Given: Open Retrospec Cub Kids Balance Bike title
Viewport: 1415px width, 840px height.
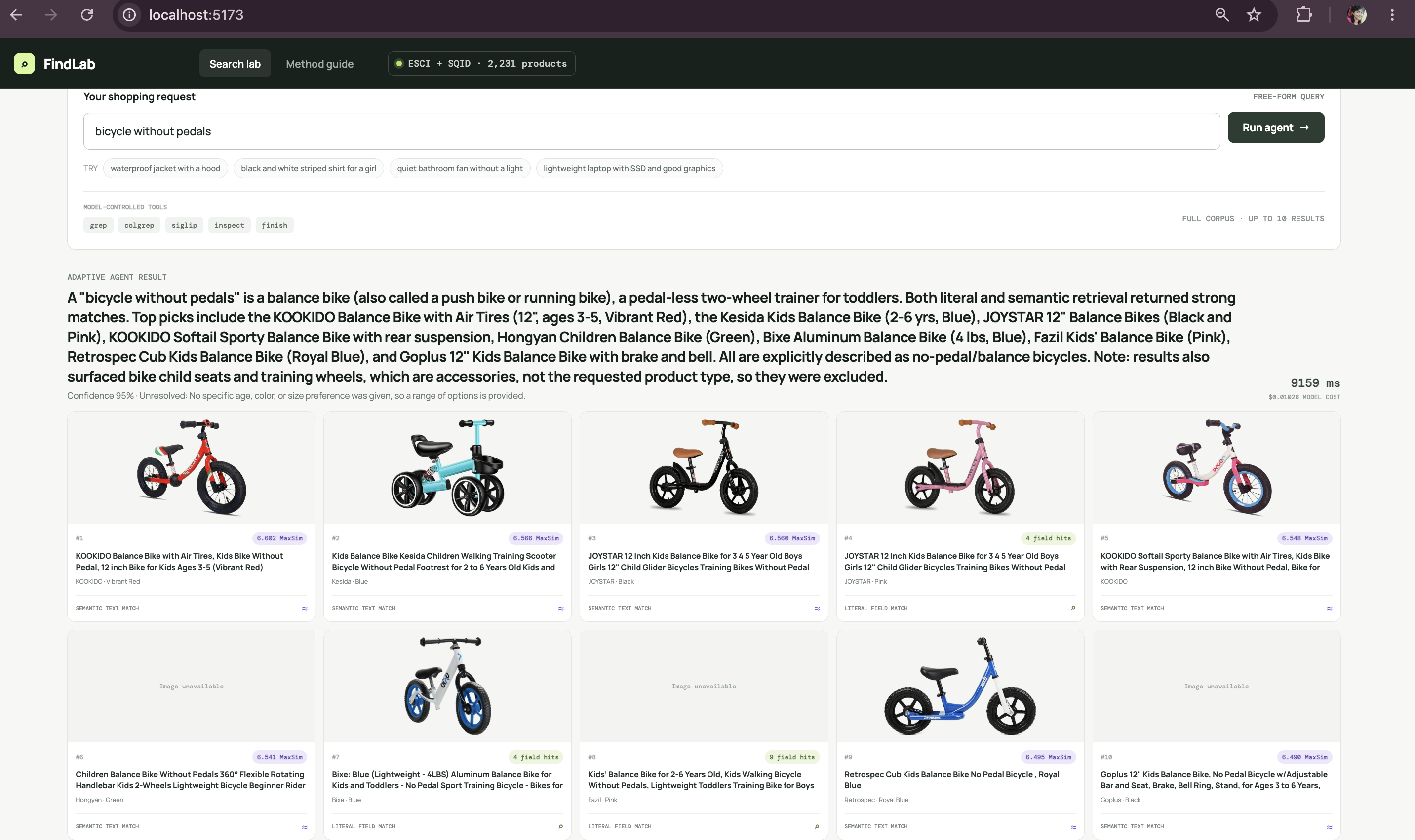Looking at the screenshot, I should 952,780.
